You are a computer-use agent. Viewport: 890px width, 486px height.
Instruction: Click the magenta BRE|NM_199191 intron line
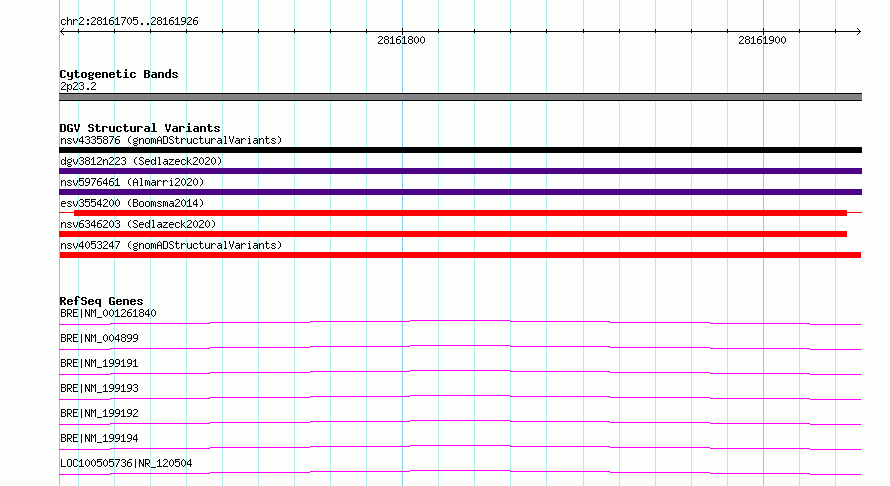click(x=460, y=372)
